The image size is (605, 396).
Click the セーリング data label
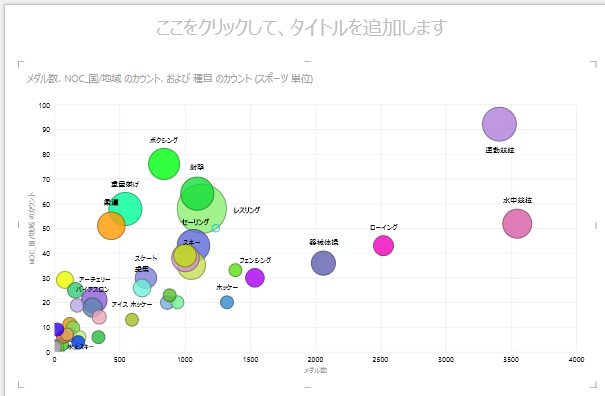(195, 222)
